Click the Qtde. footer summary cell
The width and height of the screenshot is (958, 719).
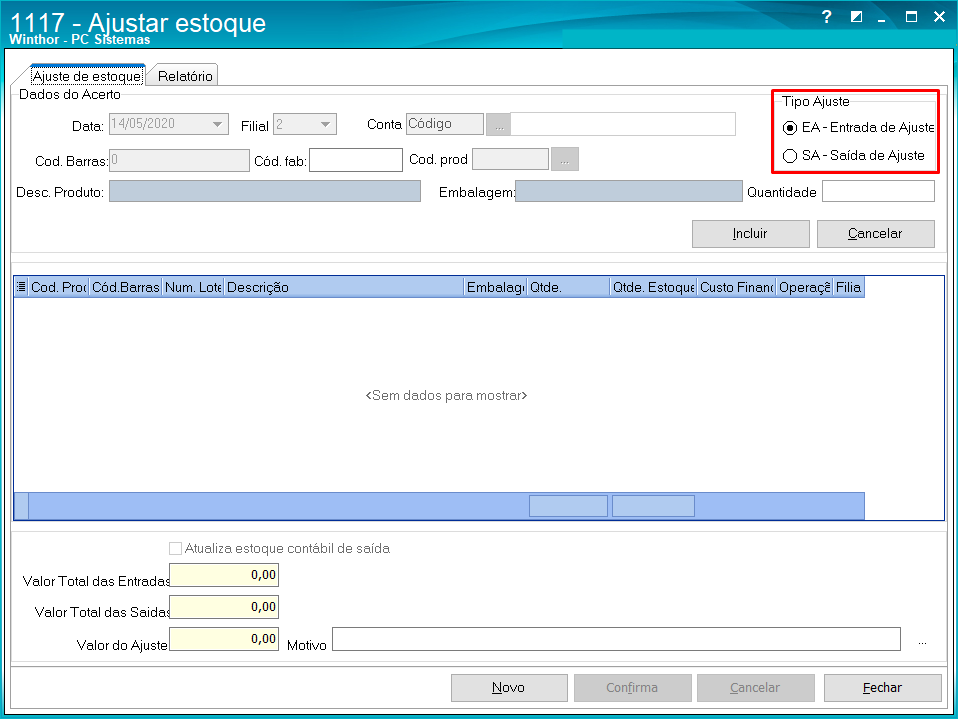[568, 506]
